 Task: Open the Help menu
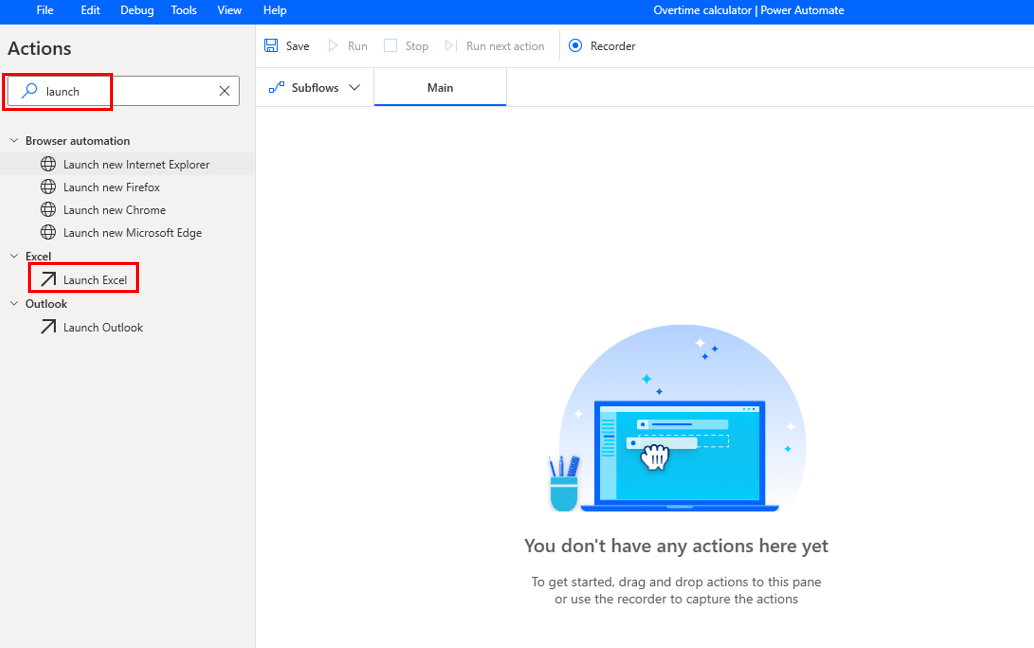point(275,10)
